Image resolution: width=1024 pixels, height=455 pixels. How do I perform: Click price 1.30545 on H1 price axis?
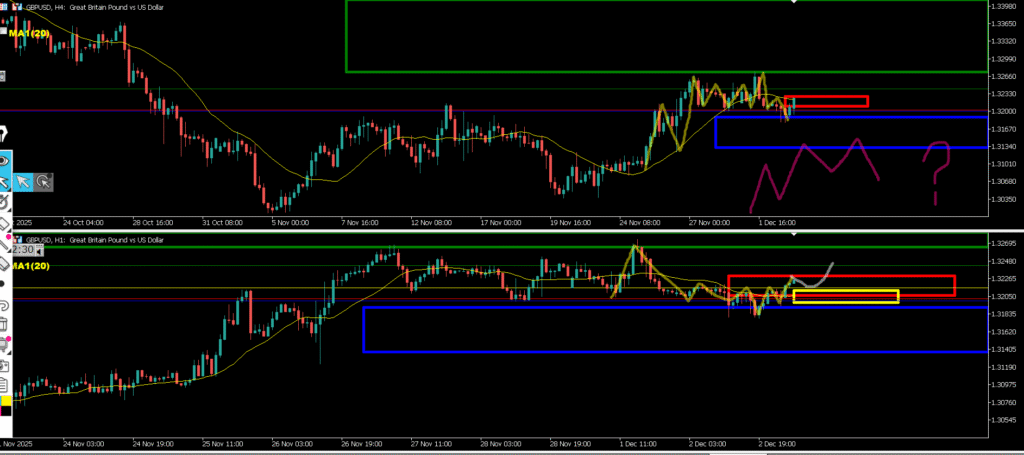[x=1006, y=420]
